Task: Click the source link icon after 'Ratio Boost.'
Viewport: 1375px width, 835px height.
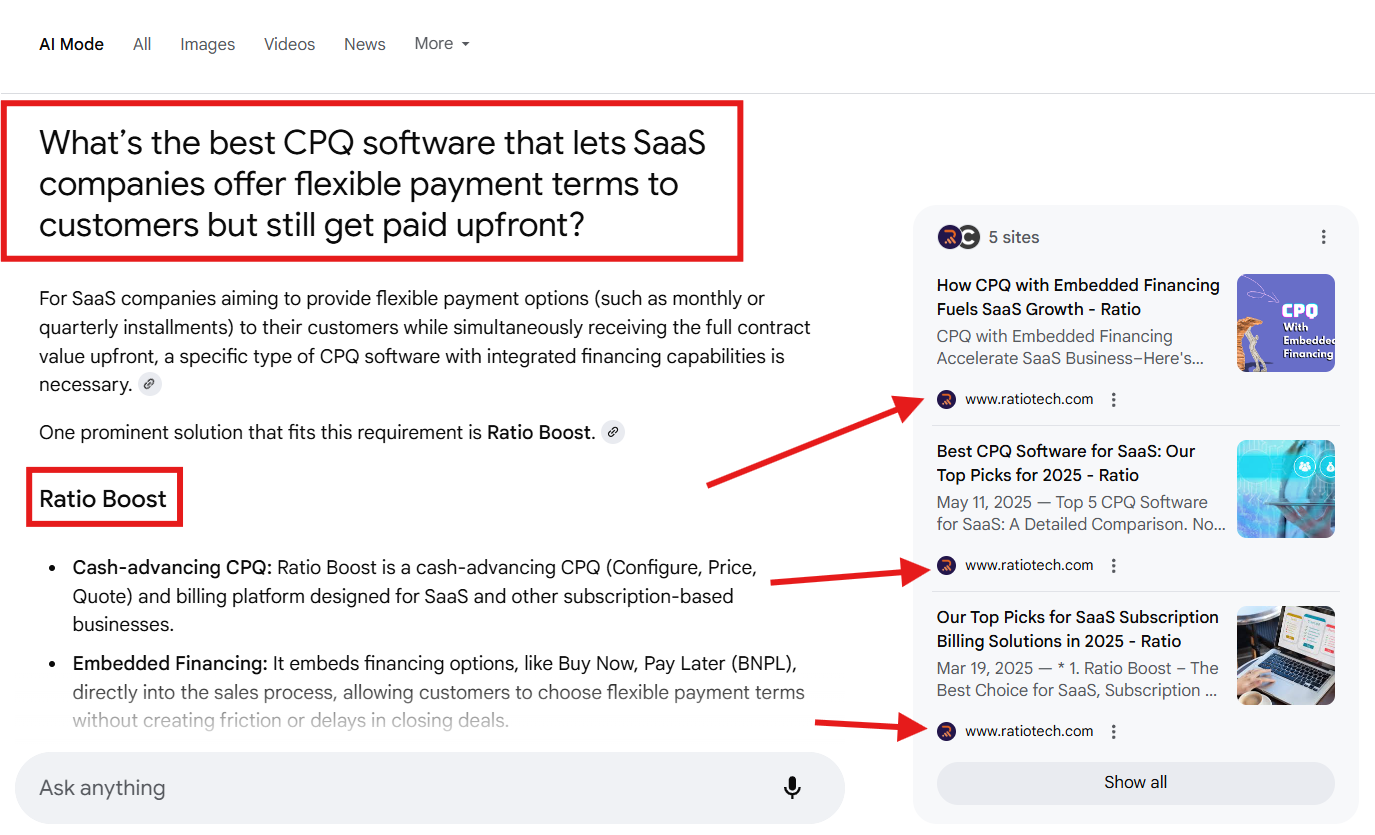Action: coord(613,432)
